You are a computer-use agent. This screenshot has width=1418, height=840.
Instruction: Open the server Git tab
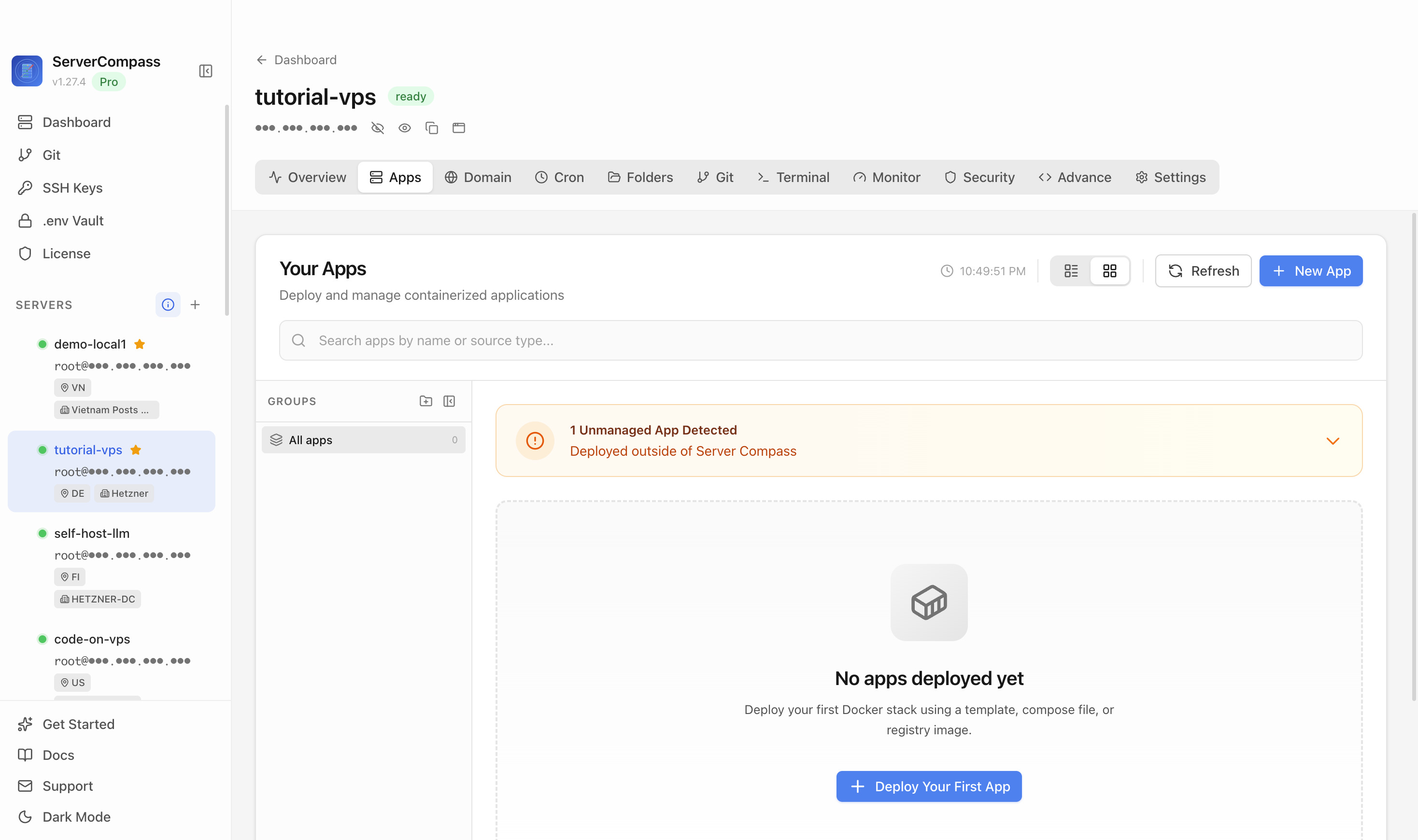715,177
